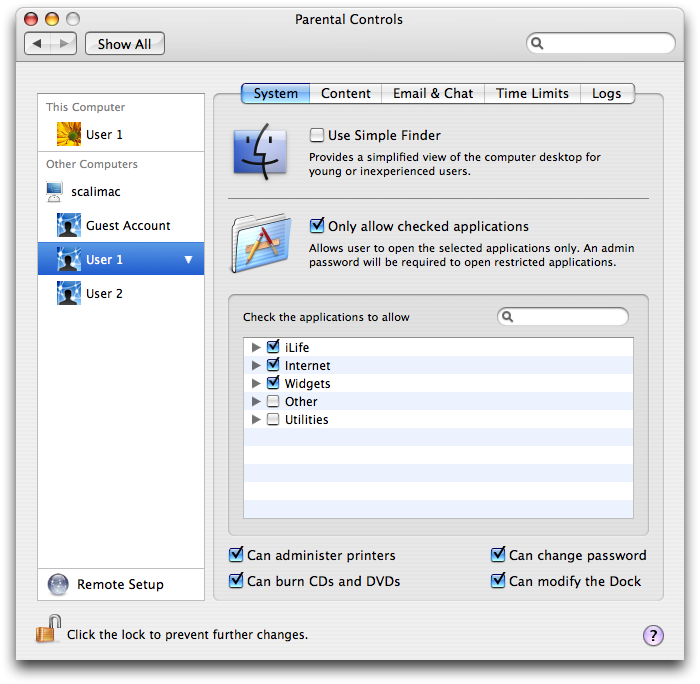Screen dimensions: 700x684
Task: Expand the Internet group triangle
Action: [x=256, y=365]
